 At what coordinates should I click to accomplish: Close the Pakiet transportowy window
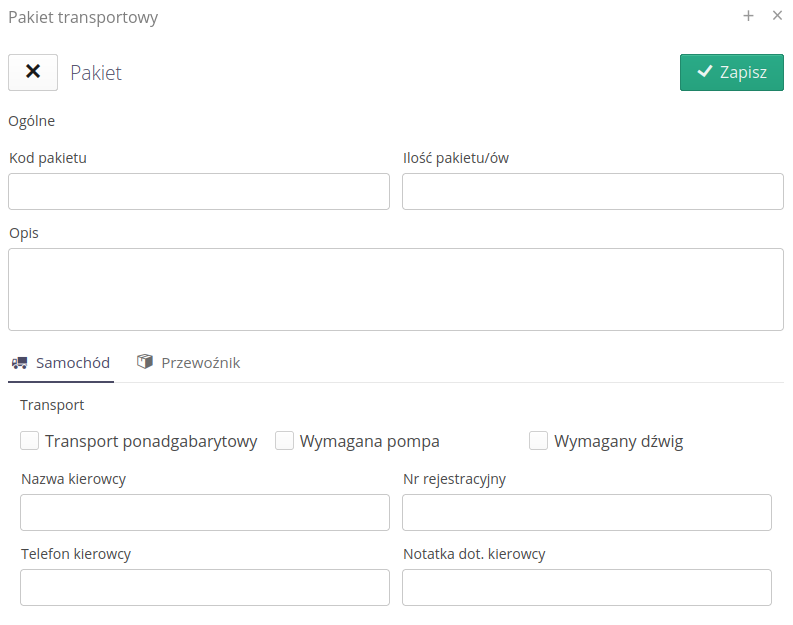coord(777,16)
